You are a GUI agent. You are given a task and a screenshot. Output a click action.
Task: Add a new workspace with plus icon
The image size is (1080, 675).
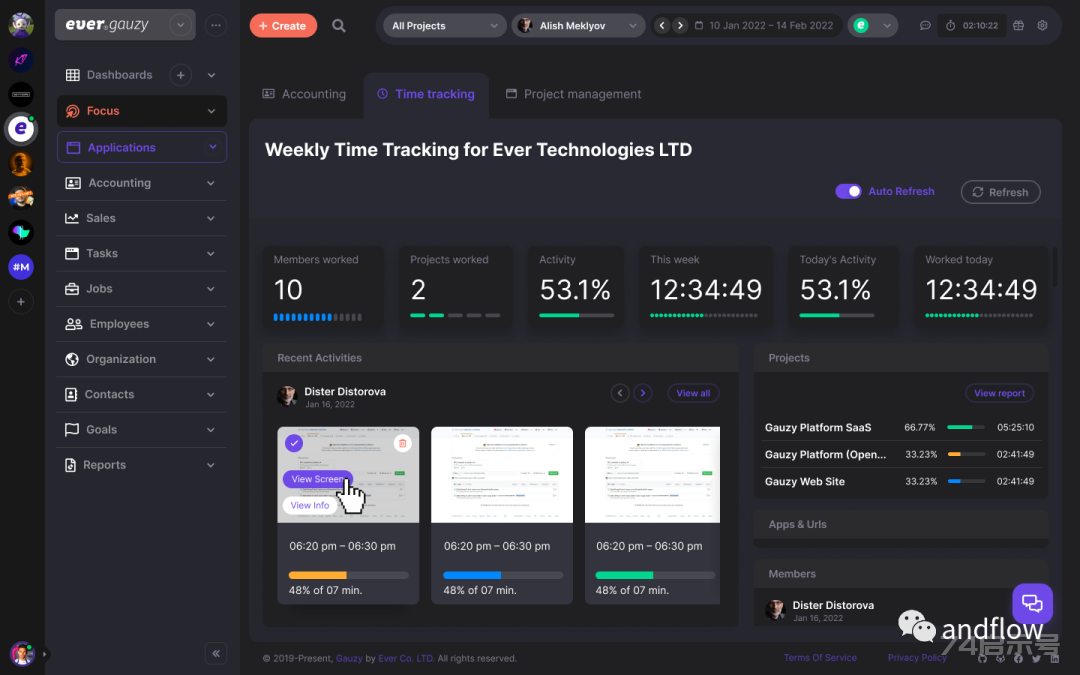point(21,302)
